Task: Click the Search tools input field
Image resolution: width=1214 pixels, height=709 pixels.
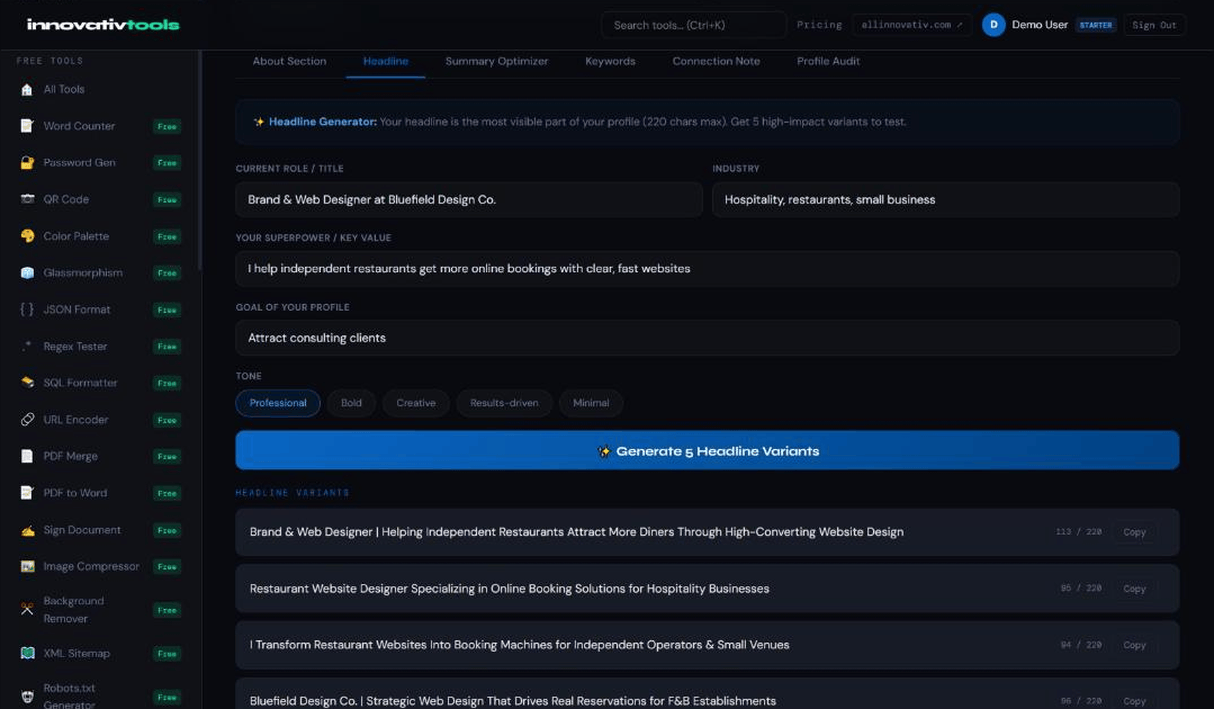Action: coord(693,25)
